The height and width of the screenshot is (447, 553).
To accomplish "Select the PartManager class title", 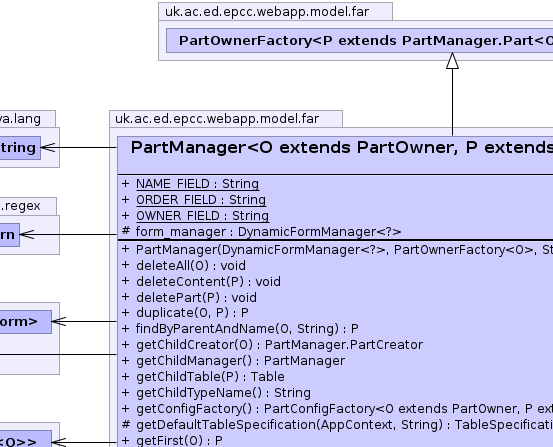I will click(x=341, y=147).
